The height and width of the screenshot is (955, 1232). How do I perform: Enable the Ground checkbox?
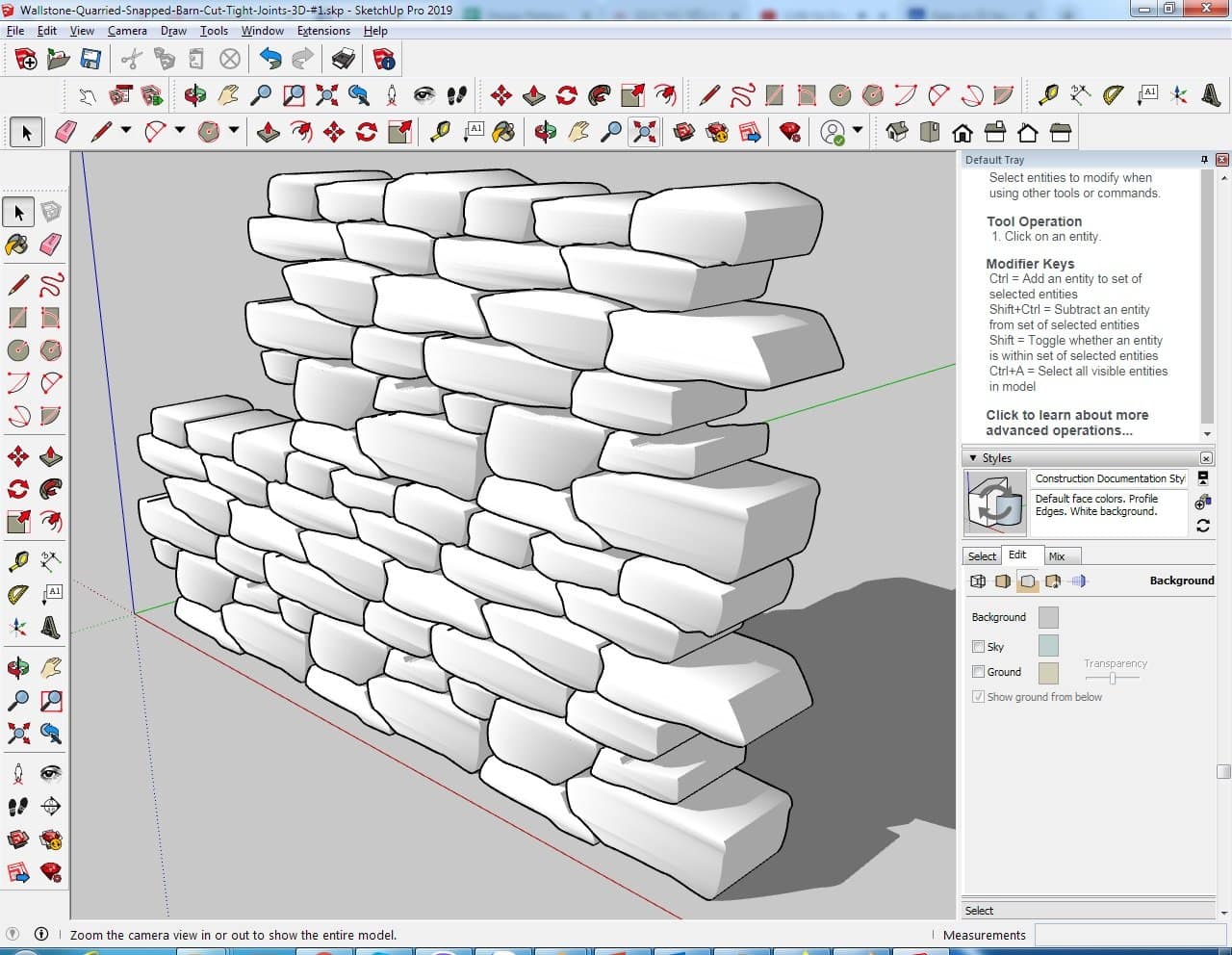coord(978,672)
